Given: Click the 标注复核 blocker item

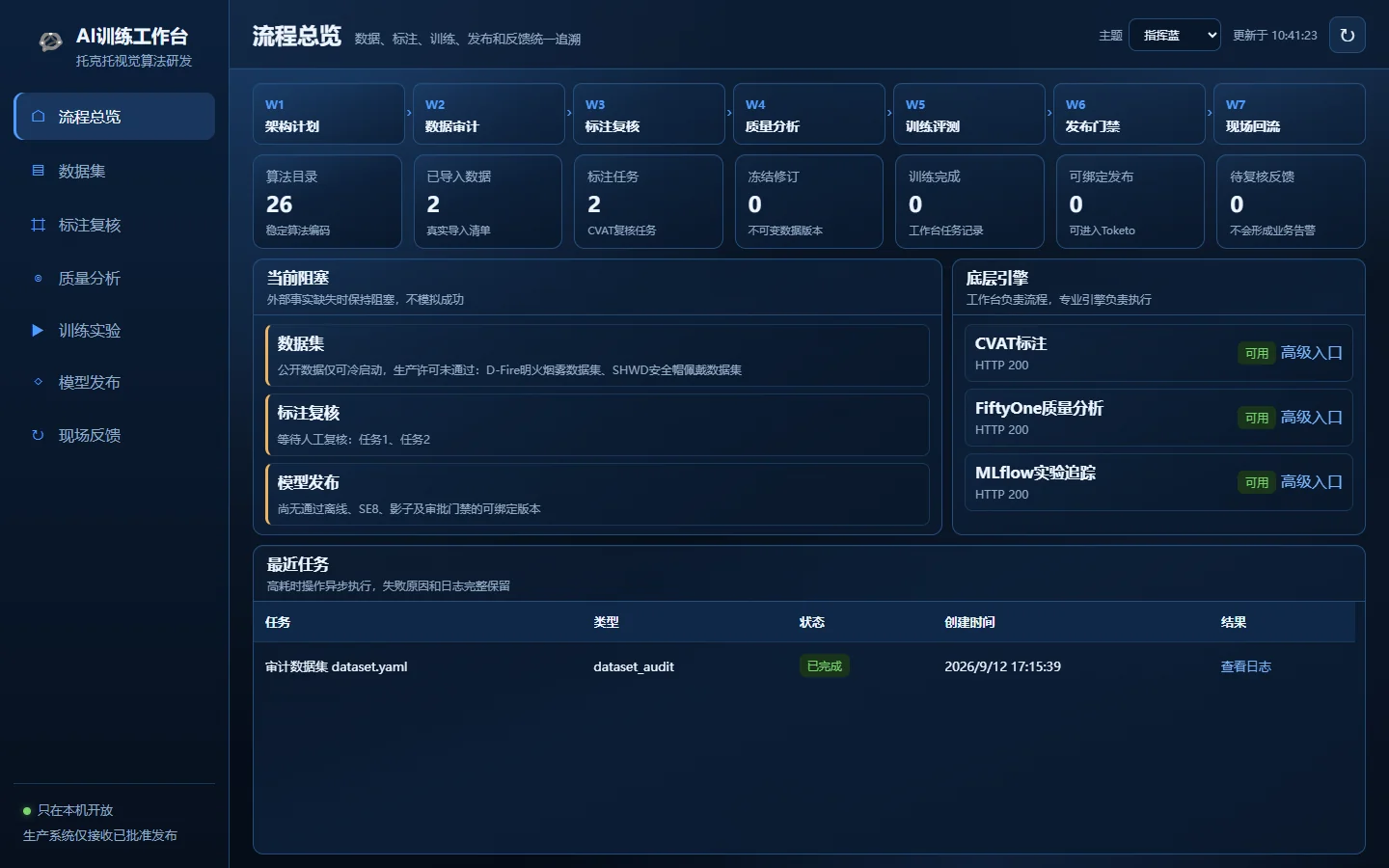Looking at the screenshot, I should pos(597,425).
